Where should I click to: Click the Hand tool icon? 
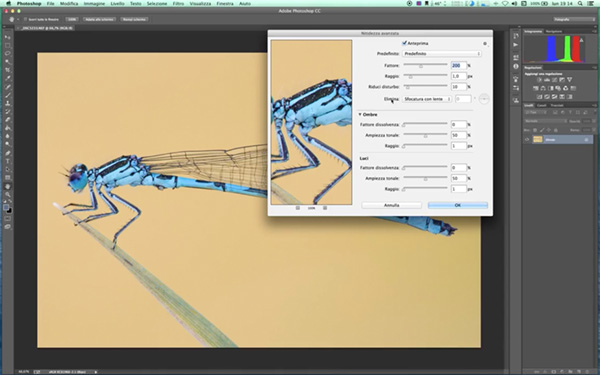click(x=8, y=186)
